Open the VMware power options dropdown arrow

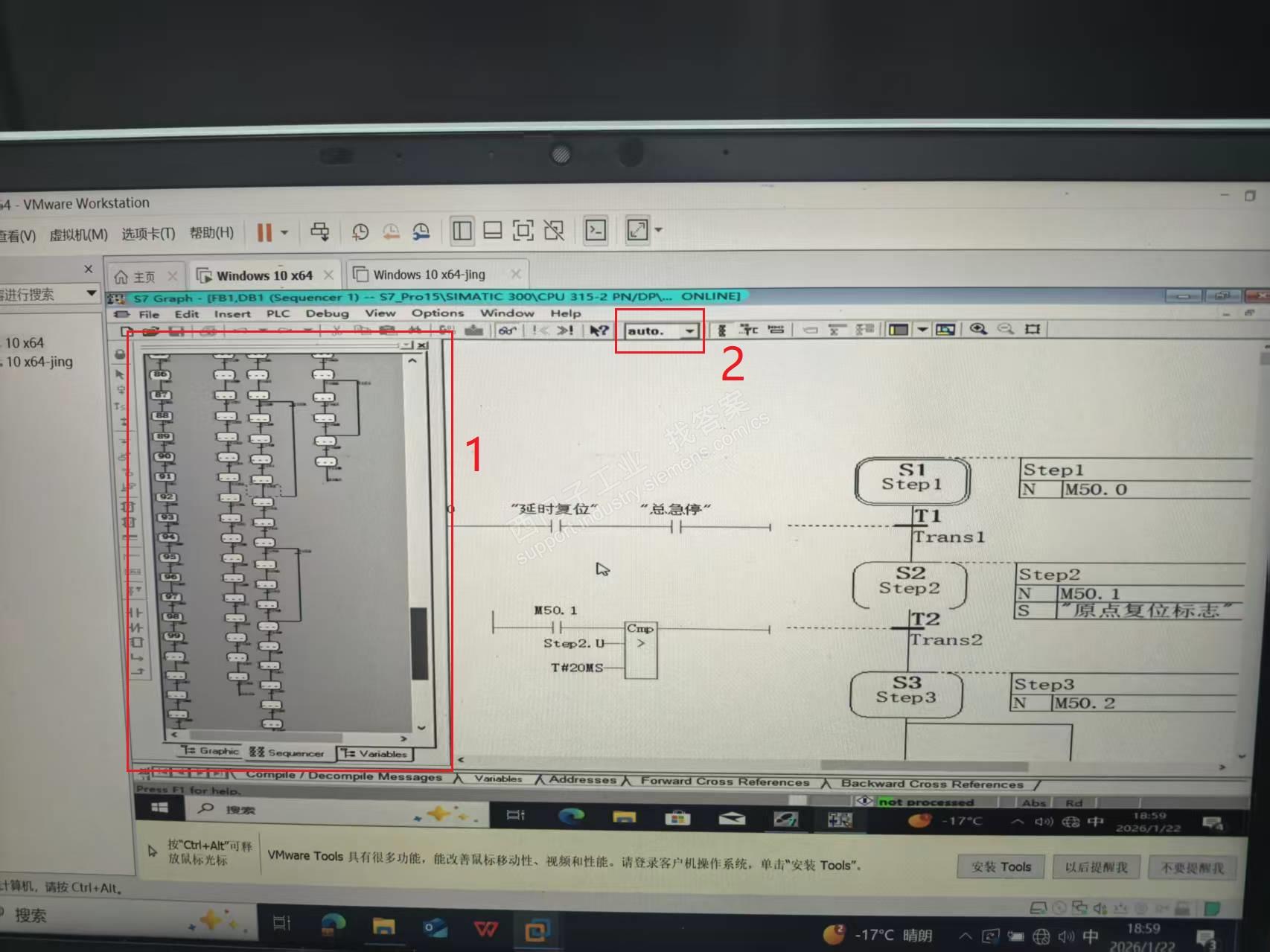(x=284, y=232)
